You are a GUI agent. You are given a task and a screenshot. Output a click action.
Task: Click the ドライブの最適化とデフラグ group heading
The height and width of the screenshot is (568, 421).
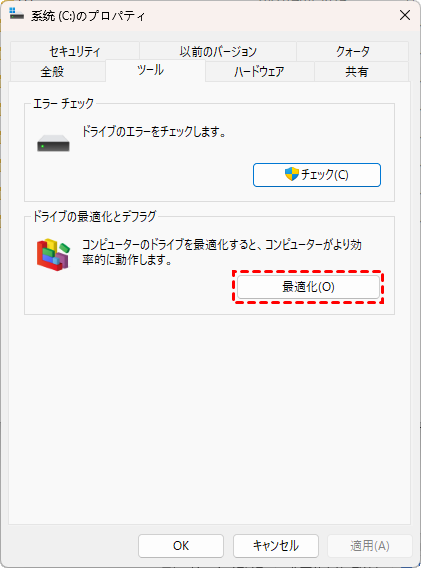point(94,216)
